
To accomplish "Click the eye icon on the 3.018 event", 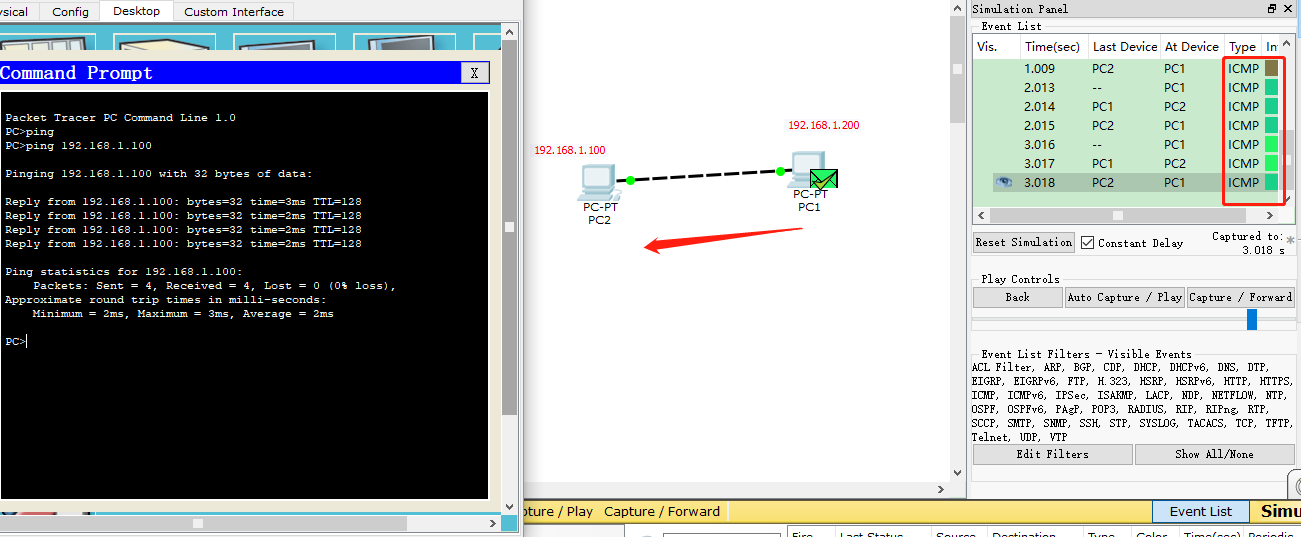I will click(1004, 182).
